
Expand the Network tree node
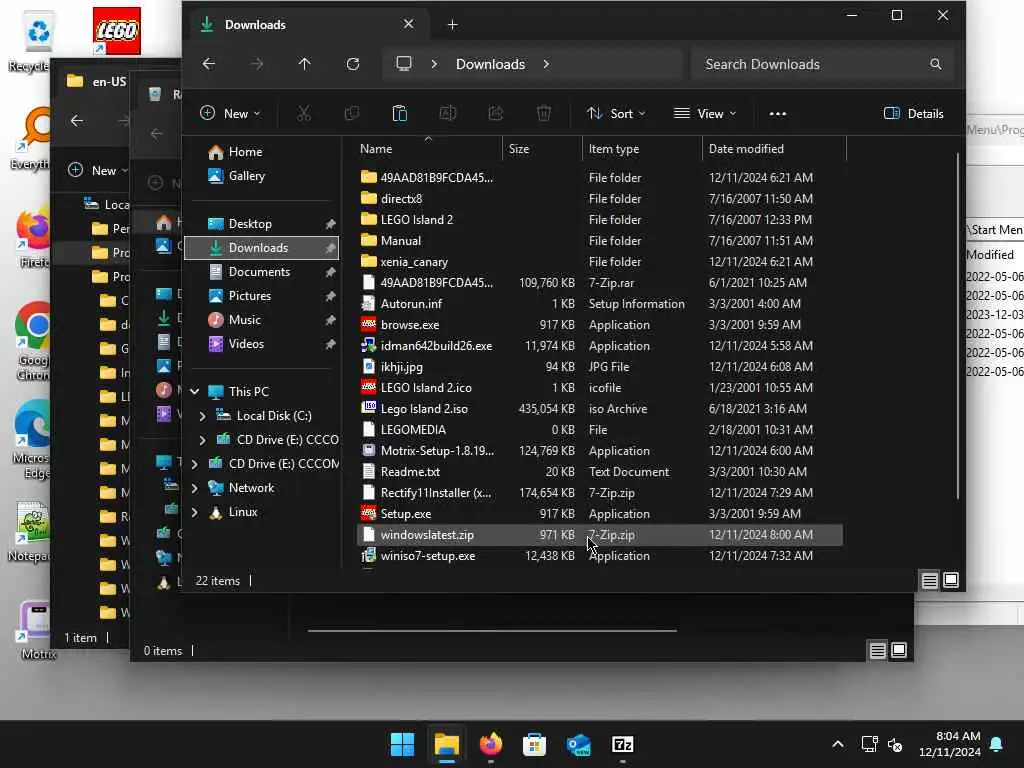(x=195, y=488)
